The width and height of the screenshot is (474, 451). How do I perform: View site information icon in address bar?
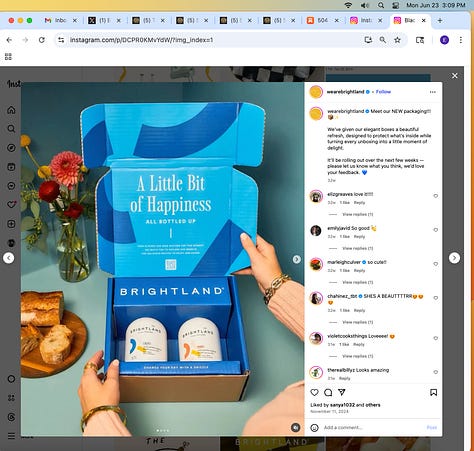(x=61, y=40)
